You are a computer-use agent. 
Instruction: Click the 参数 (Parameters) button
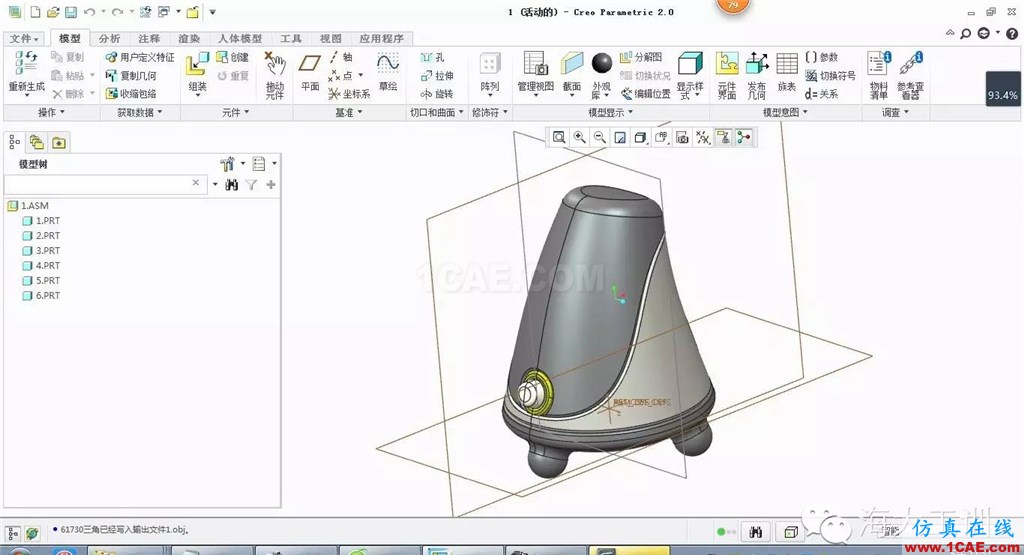[822, 57]
